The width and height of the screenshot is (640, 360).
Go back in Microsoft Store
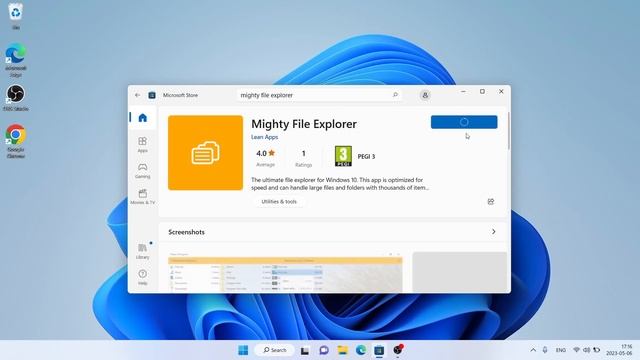coord(137,95)
